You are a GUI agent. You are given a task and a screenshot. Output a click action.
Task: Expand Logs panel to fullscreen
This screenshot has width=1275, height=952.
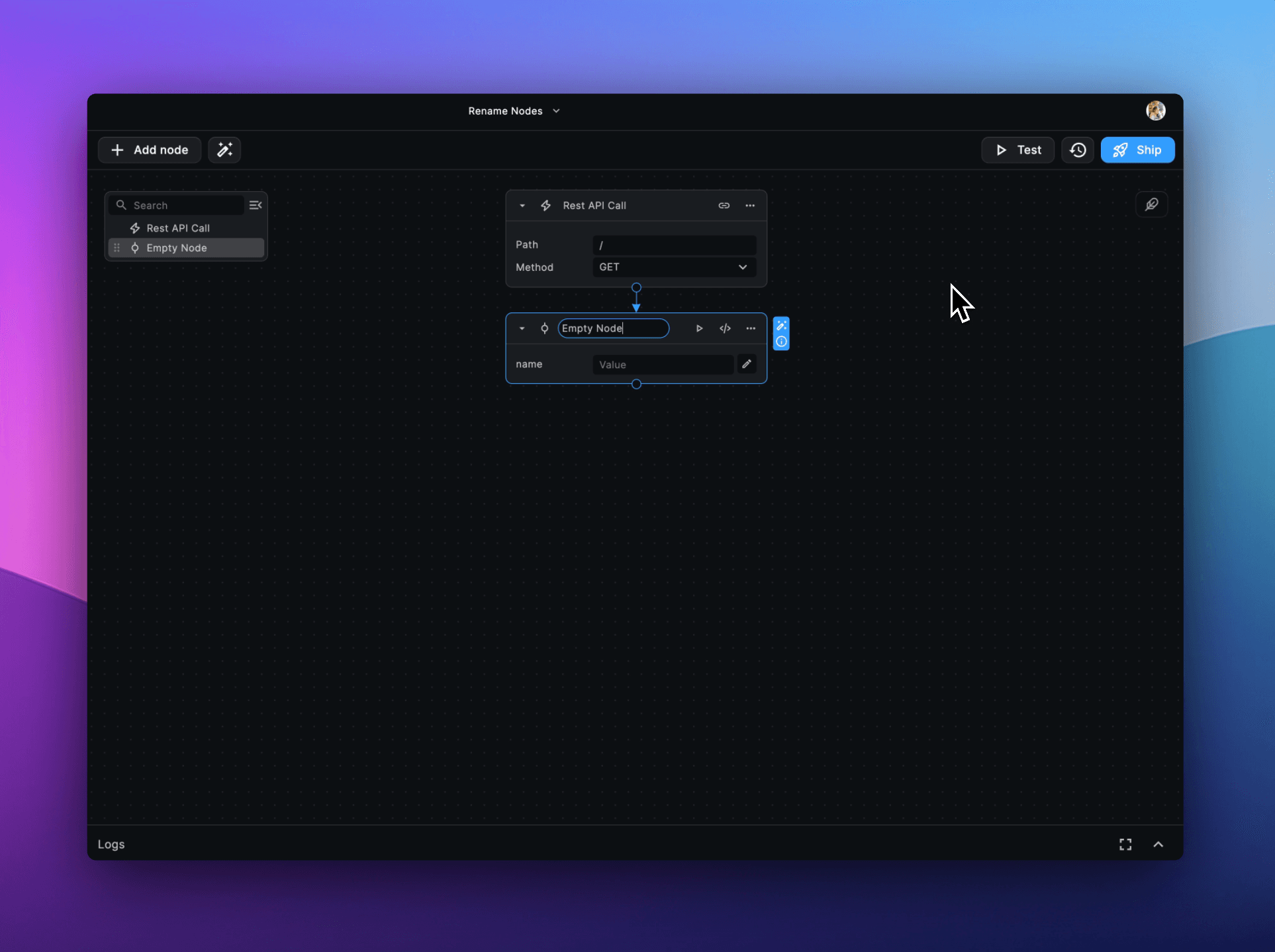point(1125,844)
